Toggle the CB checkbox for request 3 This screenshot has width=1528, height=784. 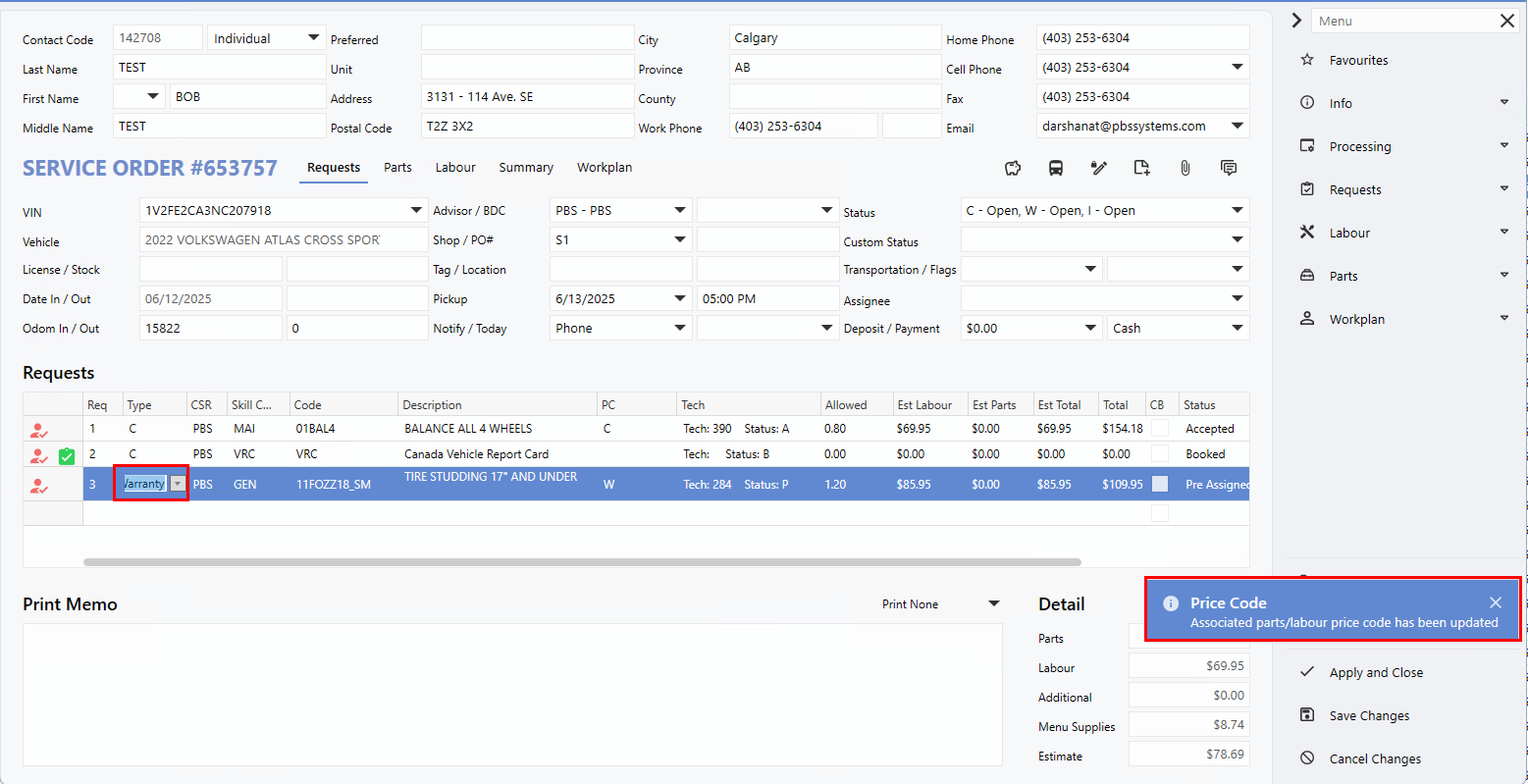1160,484
